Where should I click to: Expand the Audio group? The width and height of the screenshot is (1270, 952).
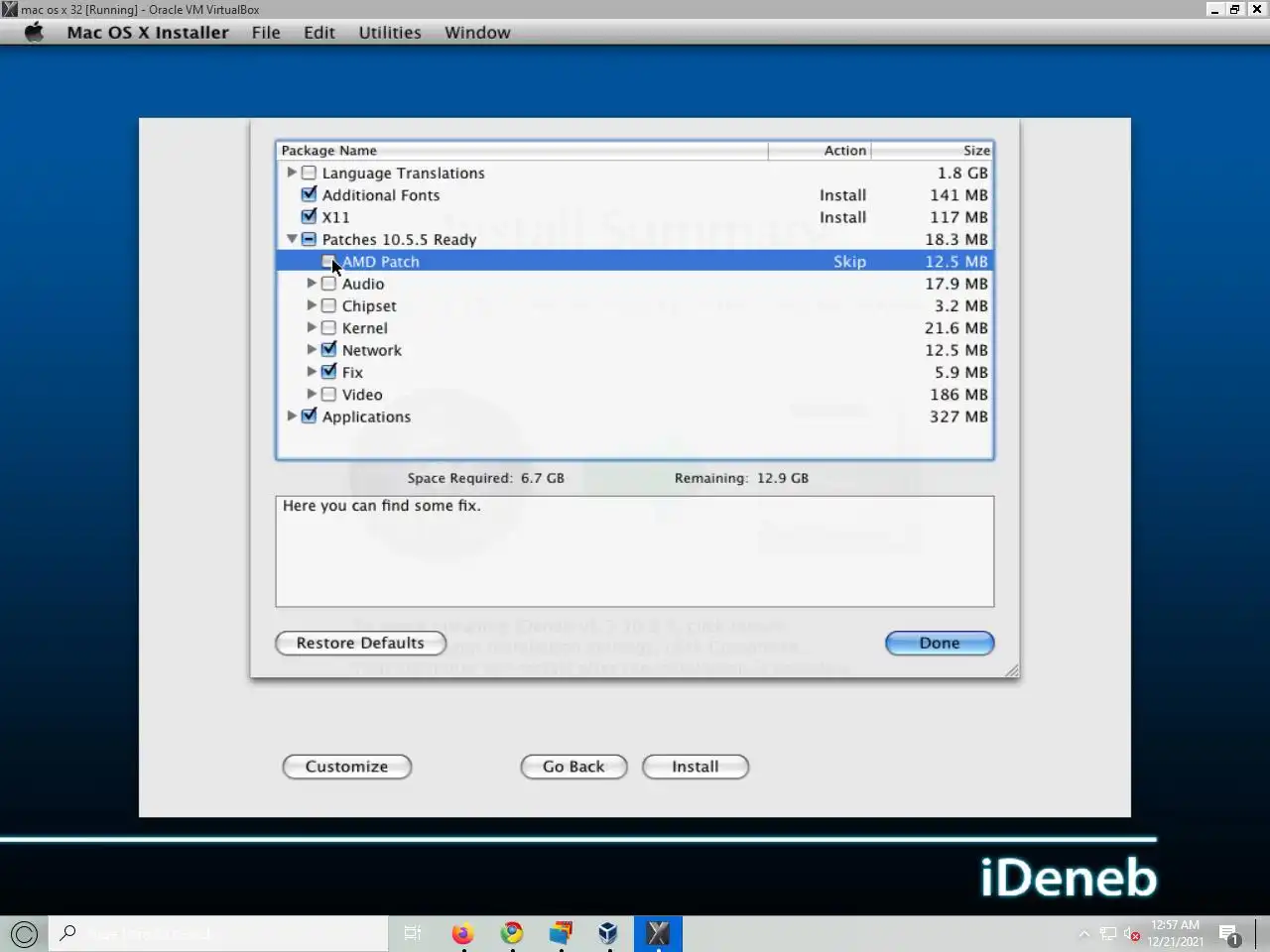tap(312, 284)
